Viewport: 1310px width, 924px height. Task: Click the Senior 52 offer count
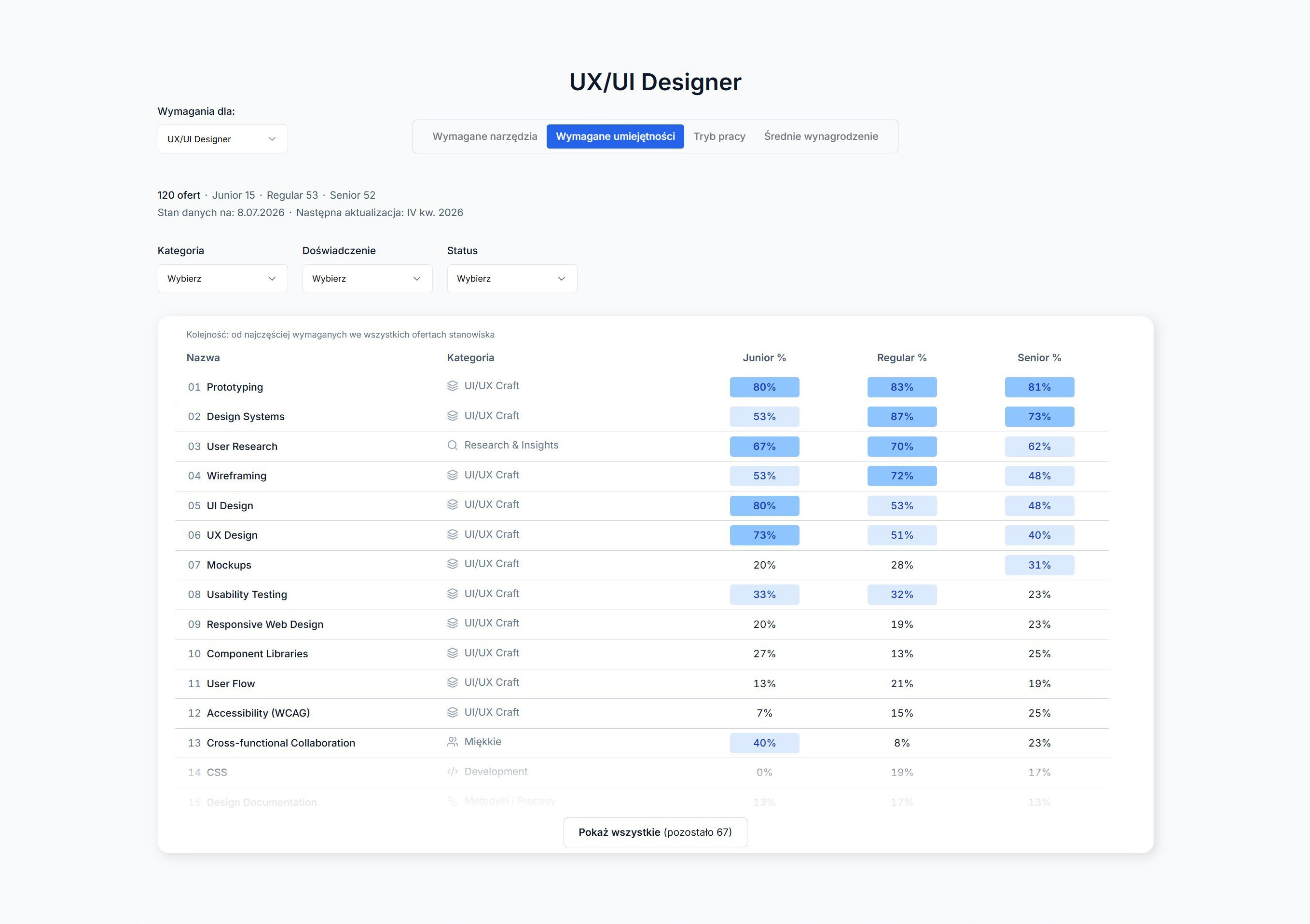point(353,195)
